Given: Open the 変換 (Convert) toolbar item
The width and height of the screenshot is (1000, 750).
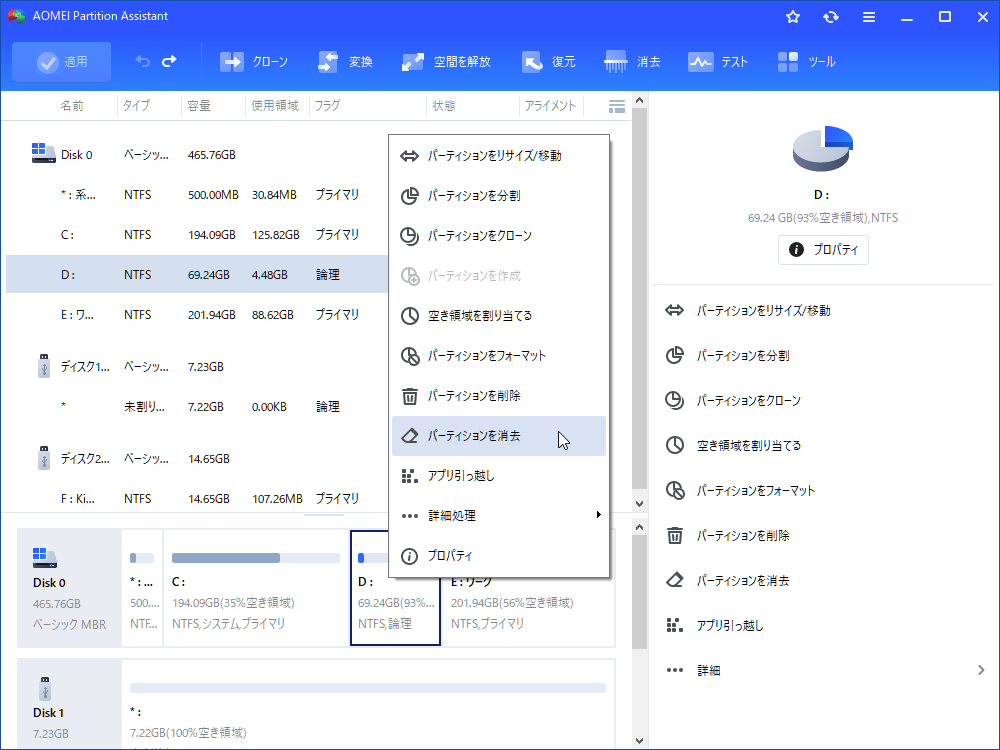Looking at the screenshot, I should pyautogui.click(x=345, y=62).
